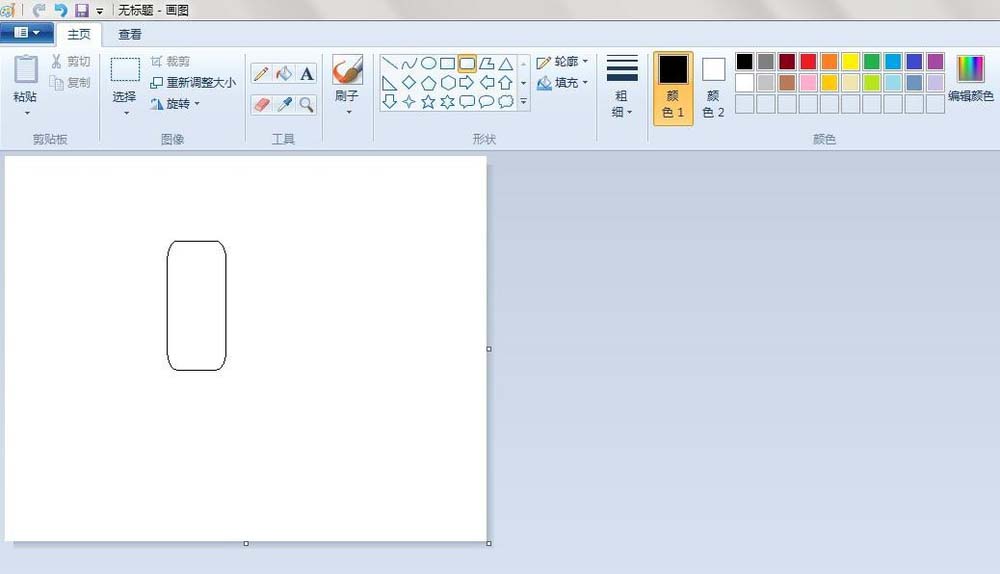Select the Color picker eyedropper tool

(x=284, y=104)
